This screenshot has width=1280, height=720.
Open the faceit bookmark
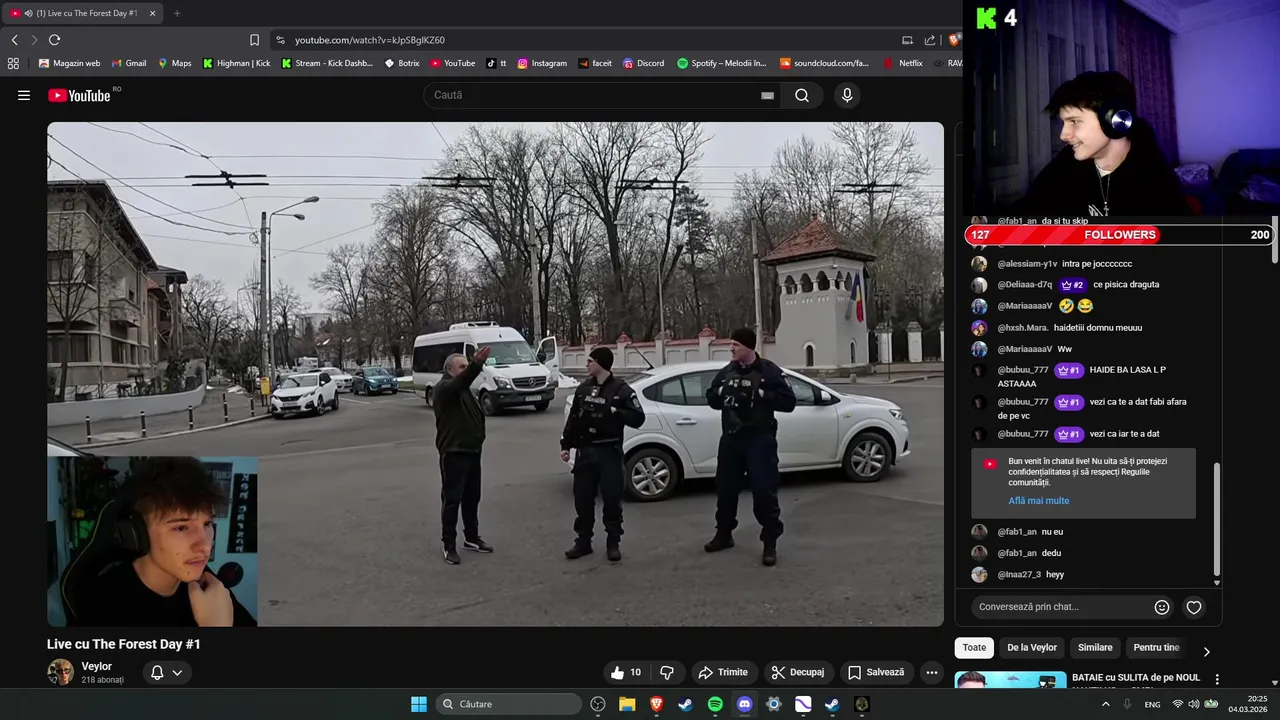595,63
